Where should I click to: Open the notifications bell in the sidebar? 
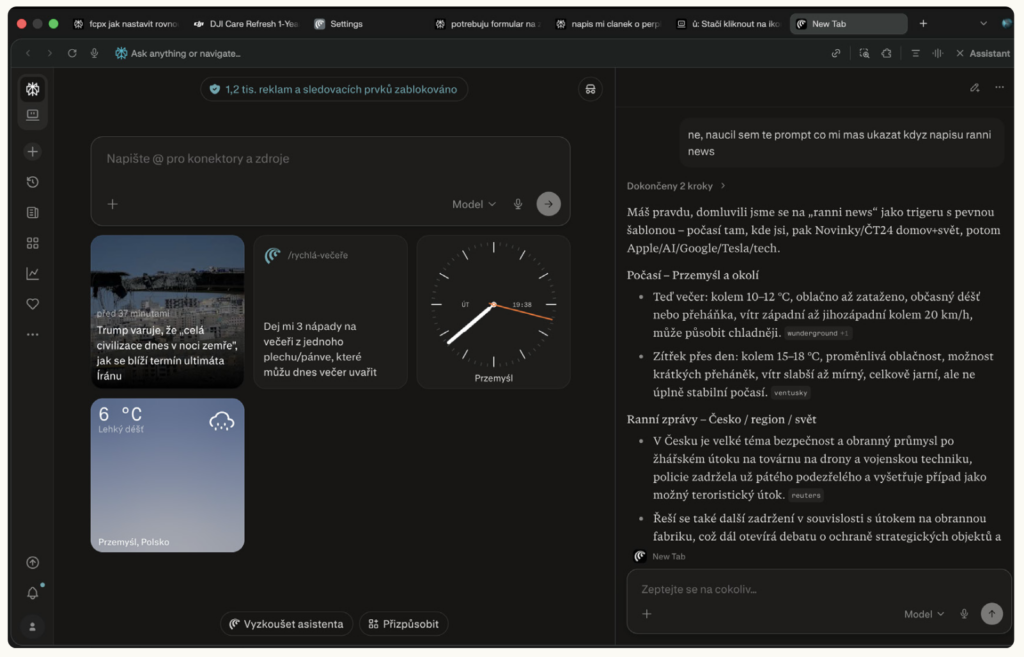pos(32,593)
